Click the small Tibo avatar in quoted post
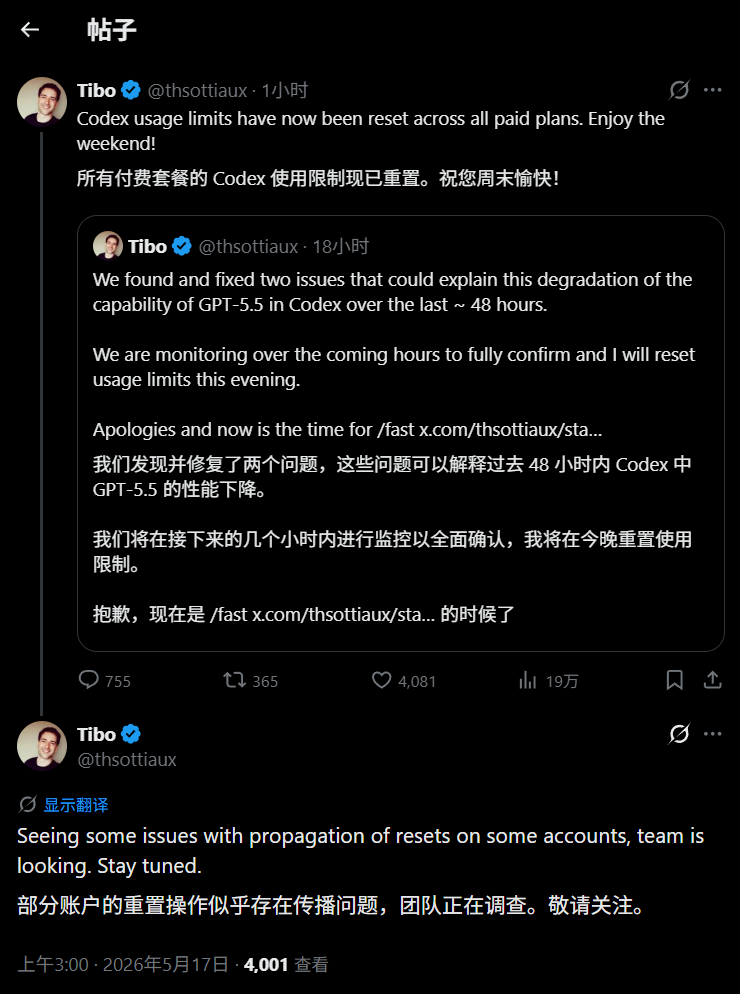 coord(108,246)
